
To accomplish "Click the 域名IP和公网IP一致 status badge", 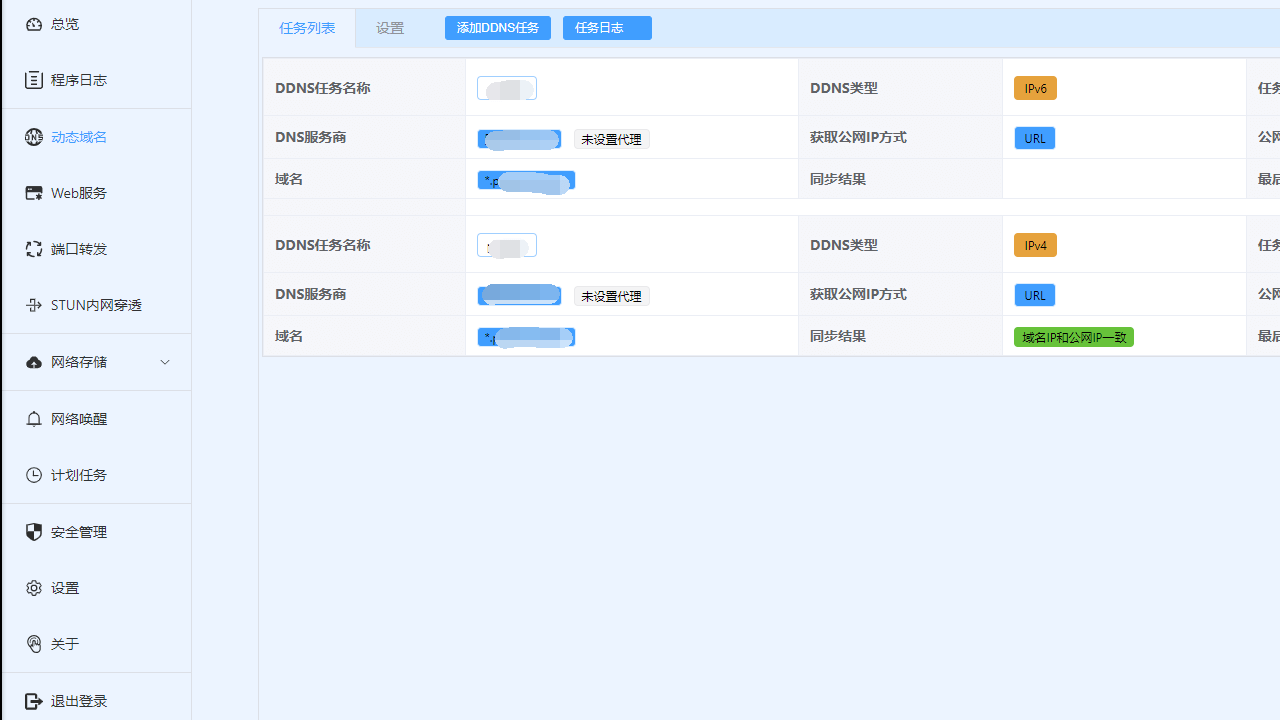I will coord(1073,337).
